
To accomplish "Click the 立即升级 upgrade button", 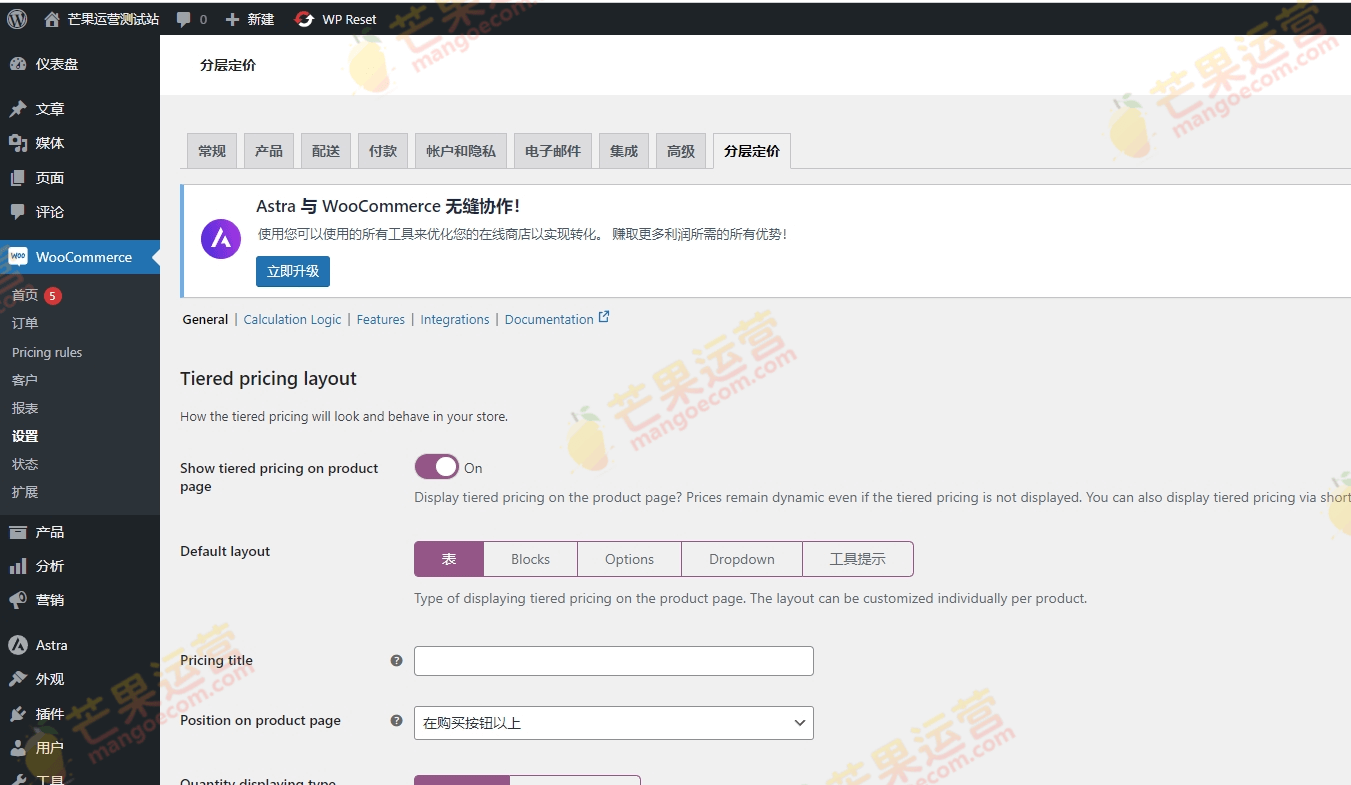I will 292,271.
